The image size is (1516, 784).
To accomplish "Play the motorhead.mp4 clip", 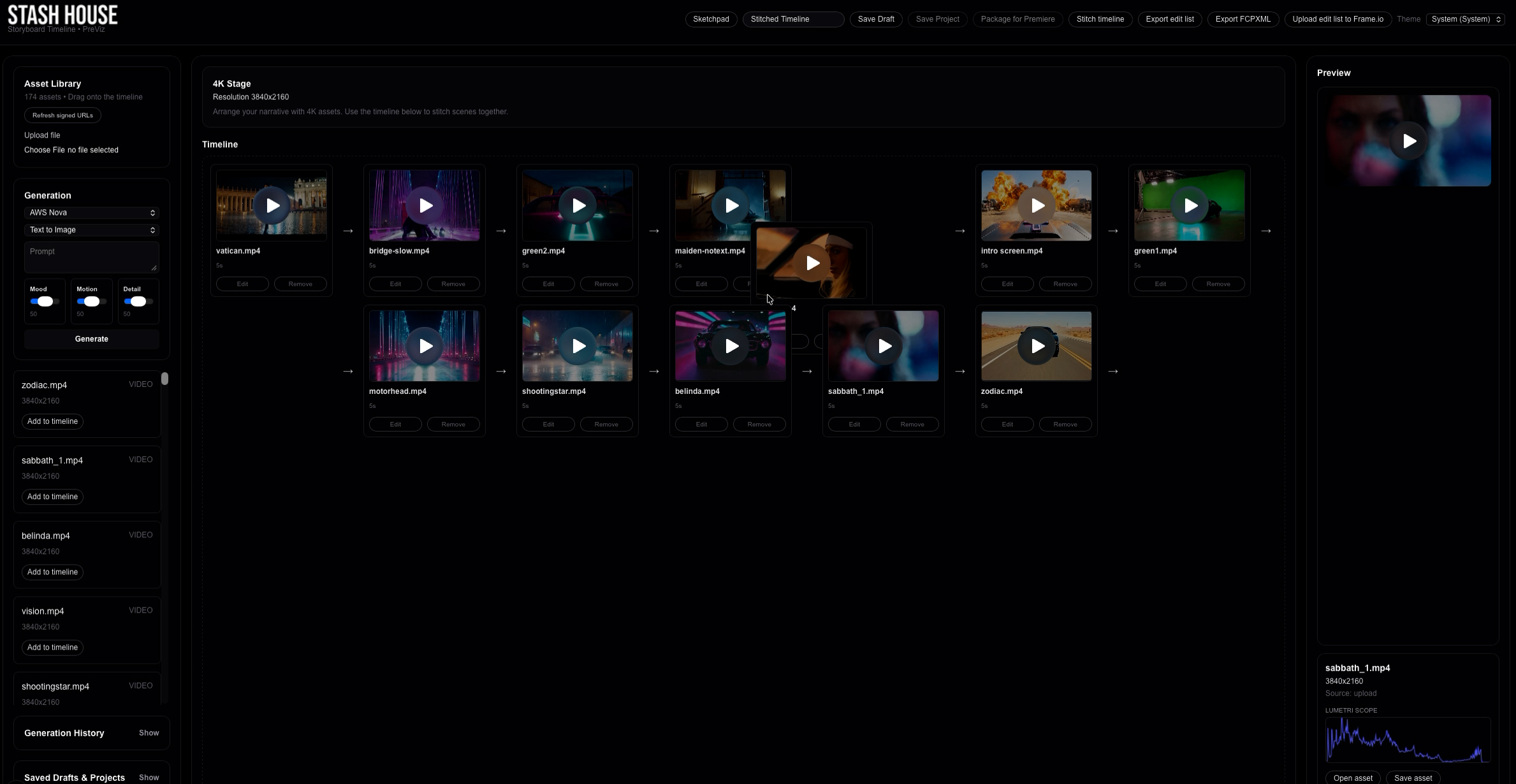I will [x=425, y=345].
